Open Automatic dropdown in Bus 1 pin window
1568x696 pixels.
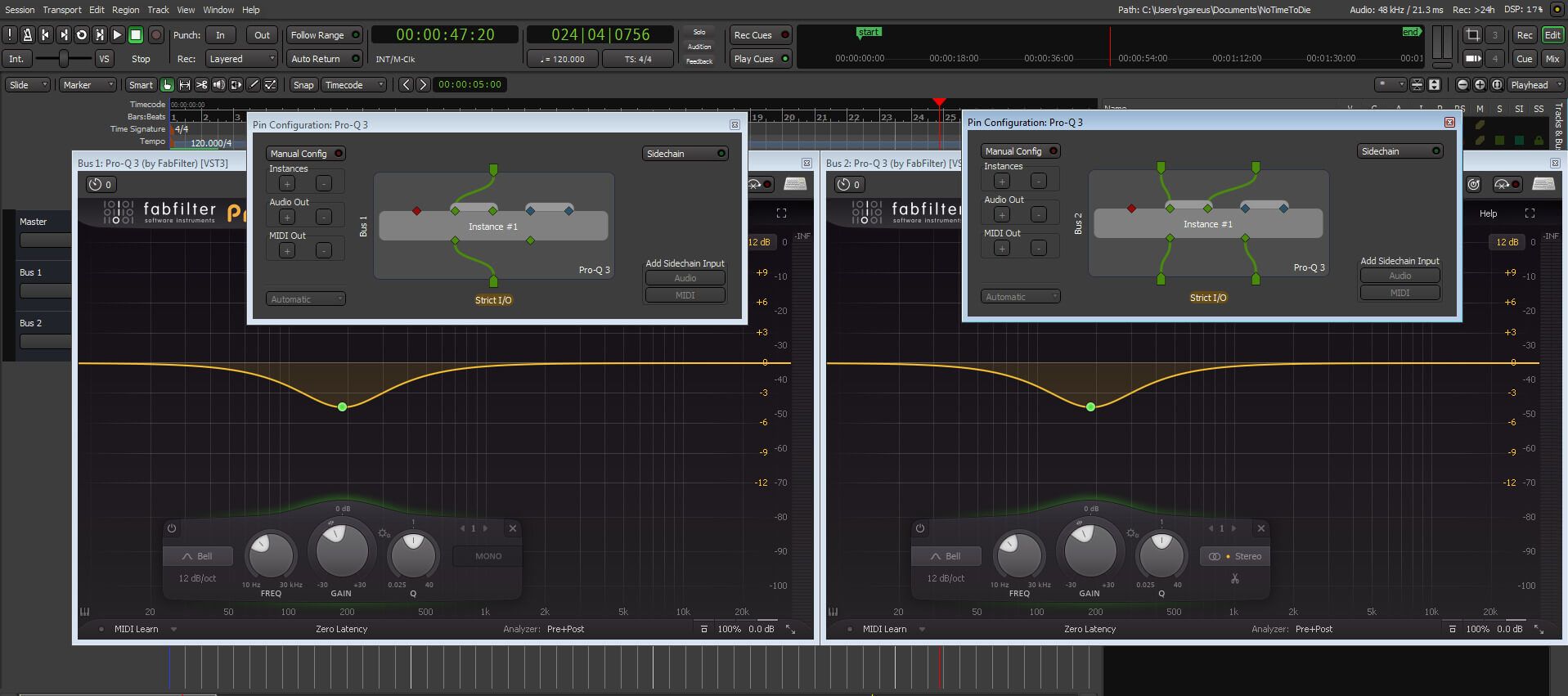tap(305, 299)
